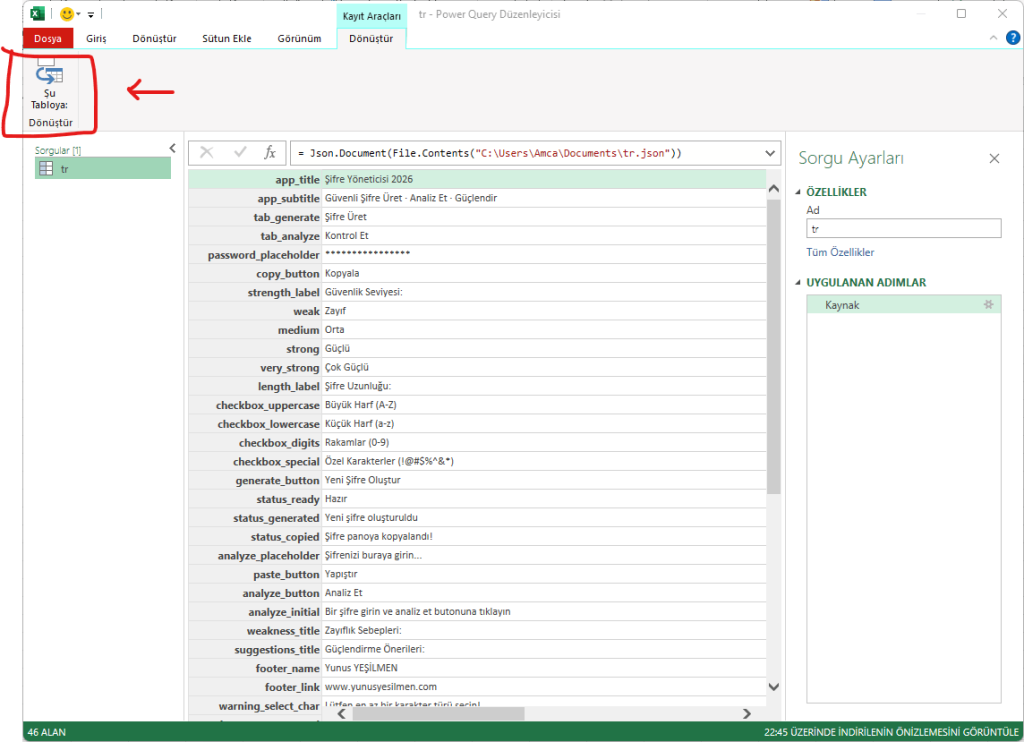
Task: Click the tab_generate value Şifre Üret
Action: (x=345, y=217)
